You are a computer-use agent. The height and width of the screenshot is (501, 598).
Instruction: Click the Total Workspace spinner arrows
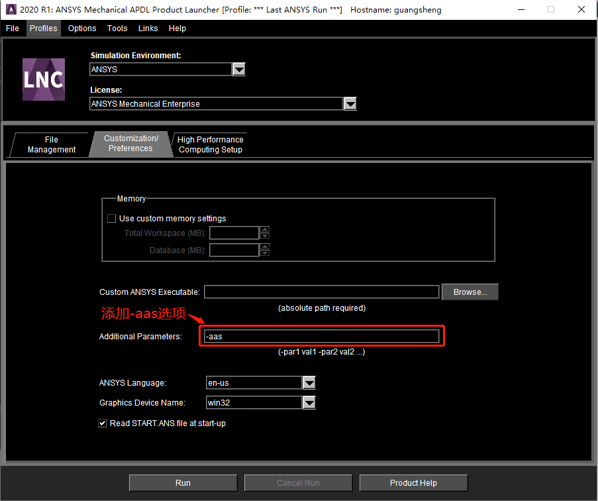(x=264, y=233)
